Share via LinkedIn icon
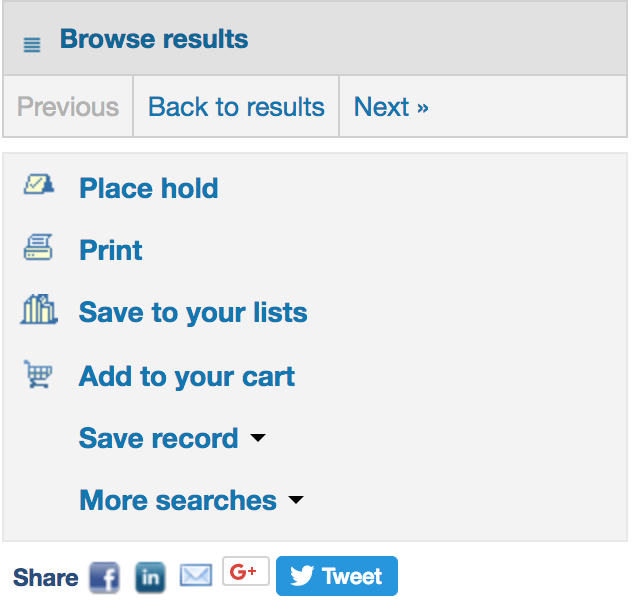The image size is (632, 610). coord(150,577)
